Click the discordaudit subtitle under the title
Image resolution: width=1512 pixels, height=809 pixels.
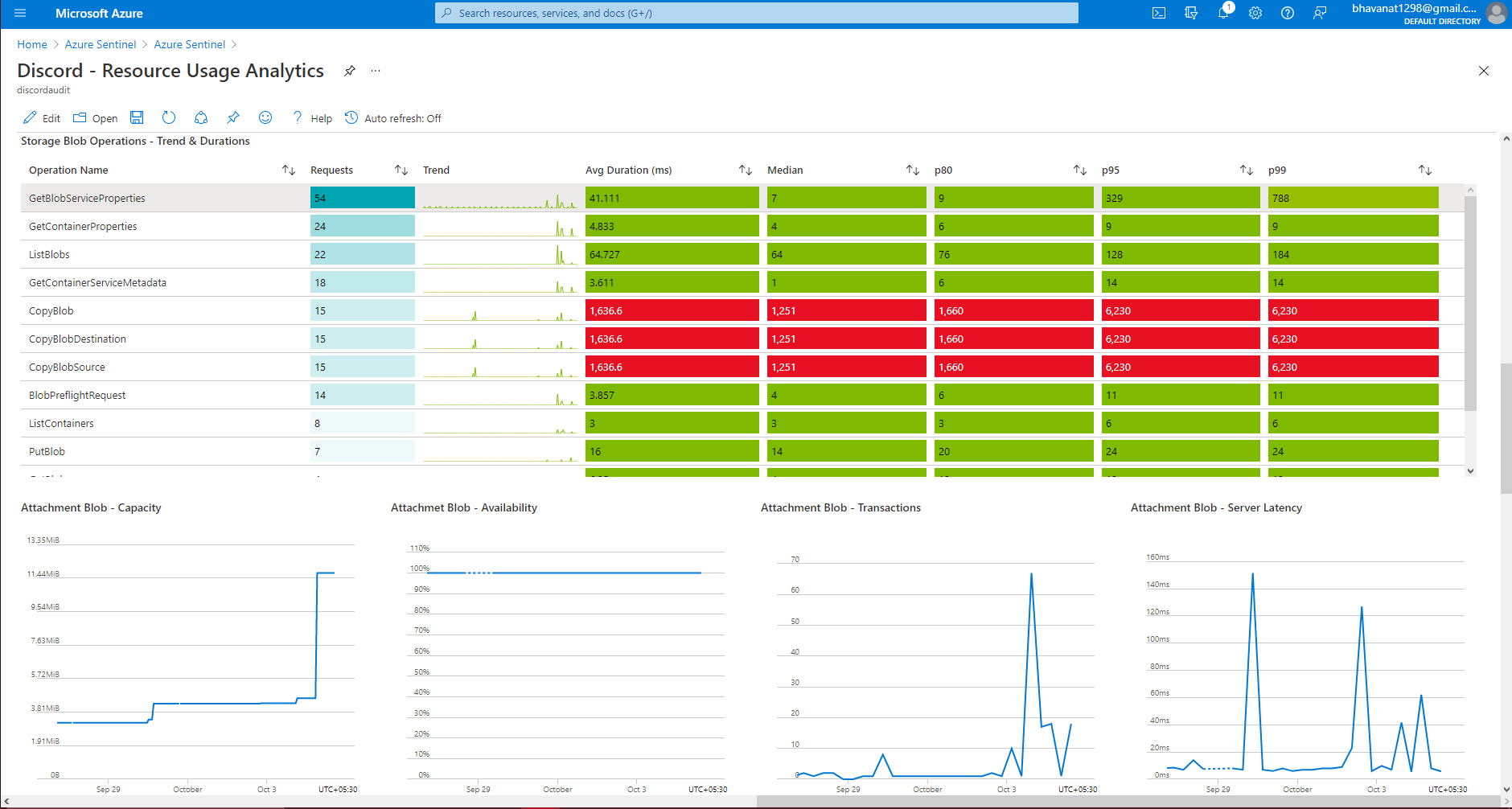click(43, 90)
